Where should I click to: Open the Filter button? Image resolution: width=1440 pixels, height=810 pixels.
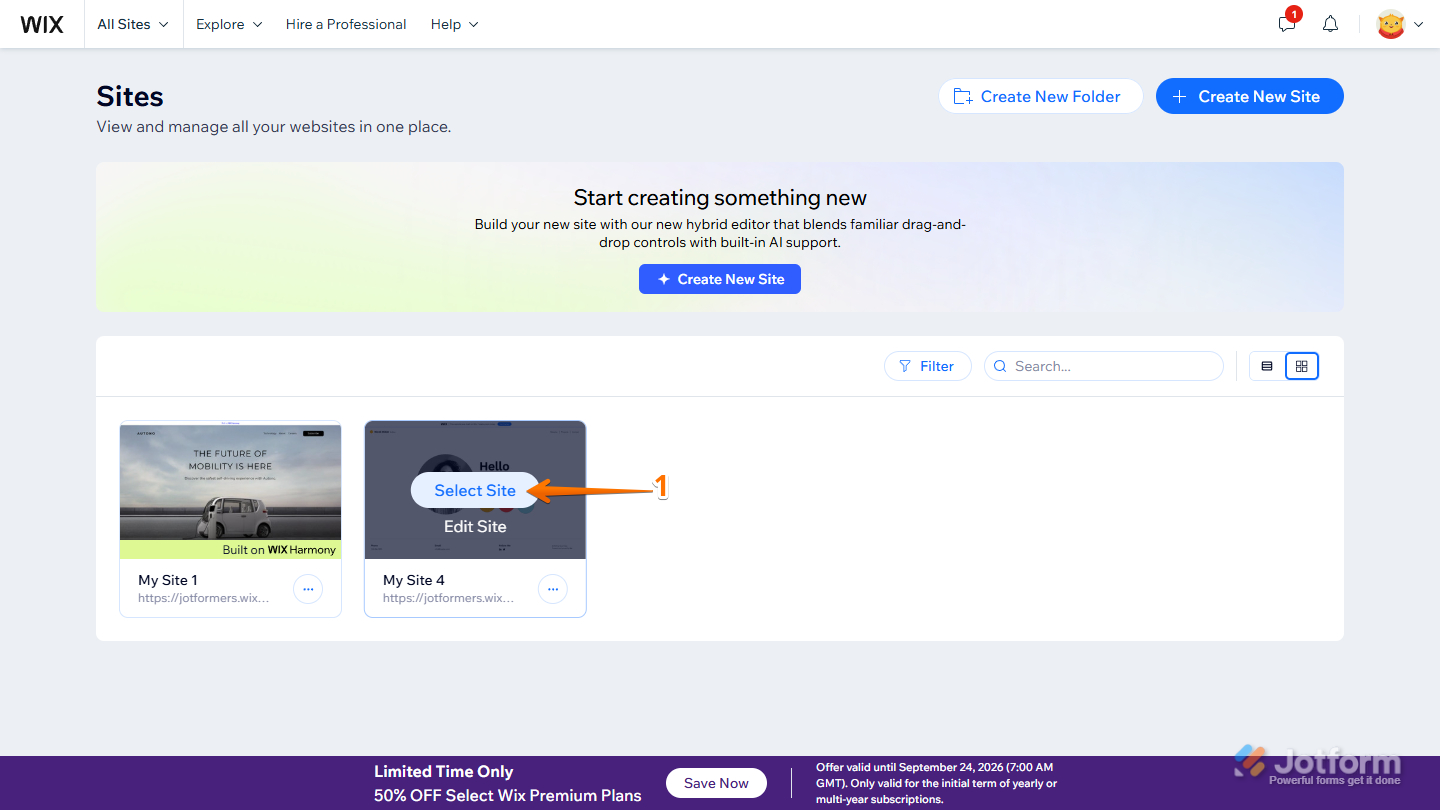click(927, 366)
